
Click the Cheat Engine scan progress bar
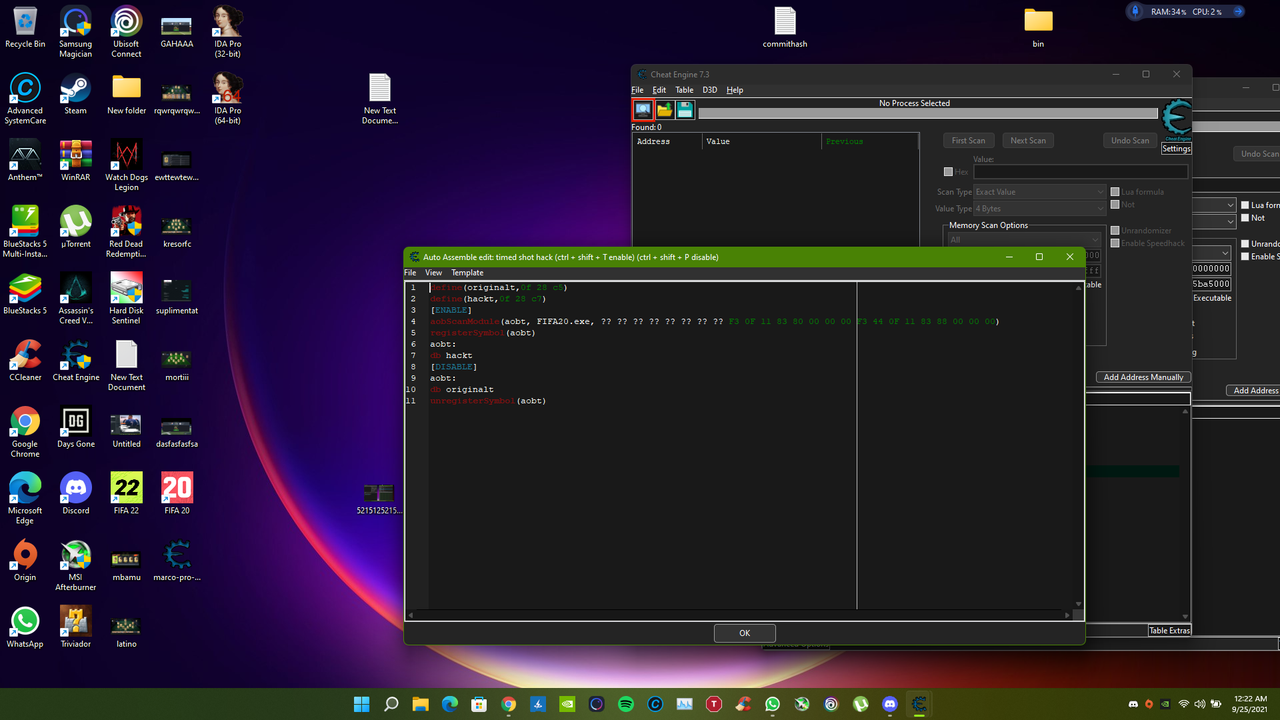(x=928, y=113)
